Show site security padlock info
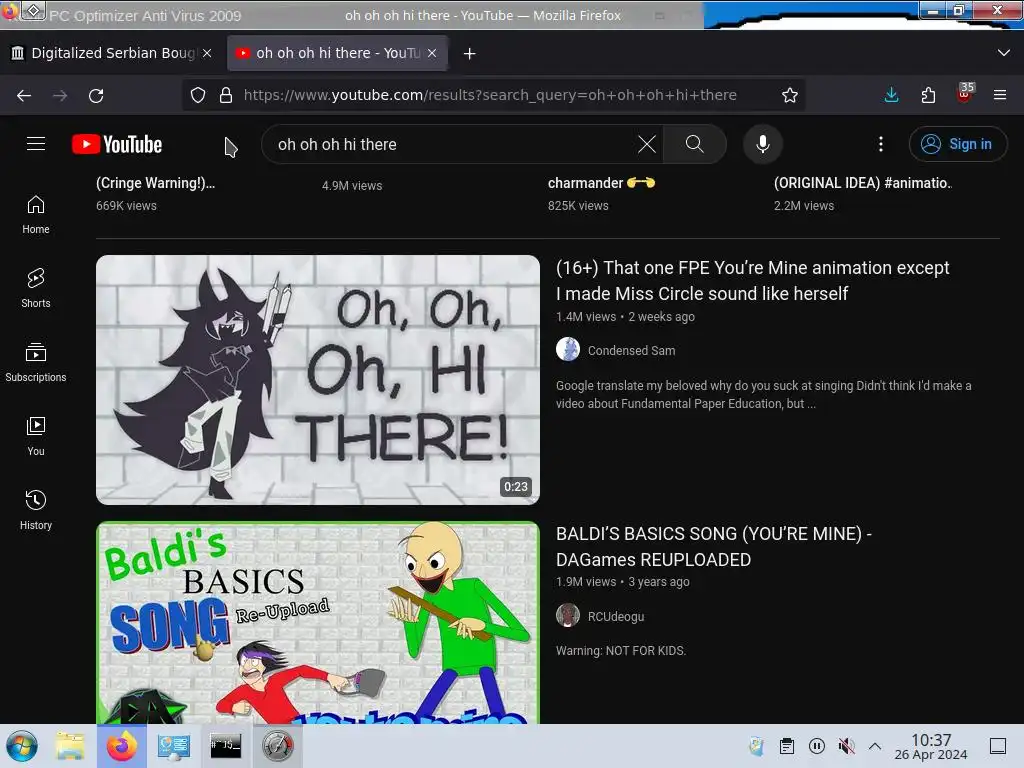 coord(226,95)
